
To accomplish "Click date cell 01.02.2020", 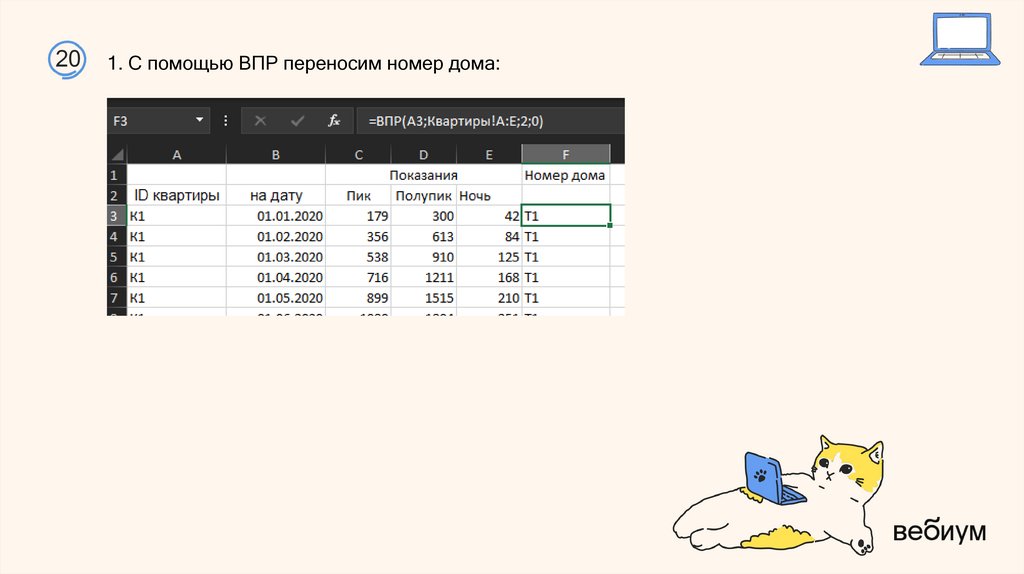I will pos(276,236).
